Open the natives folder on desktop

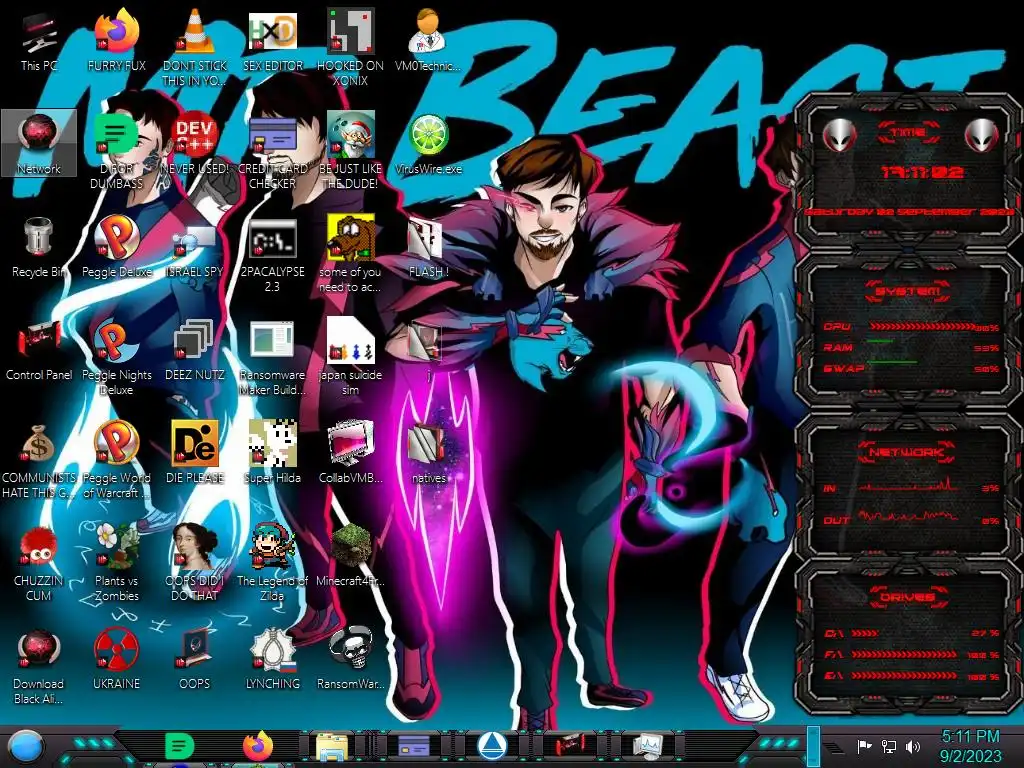(x=428, y=452)
